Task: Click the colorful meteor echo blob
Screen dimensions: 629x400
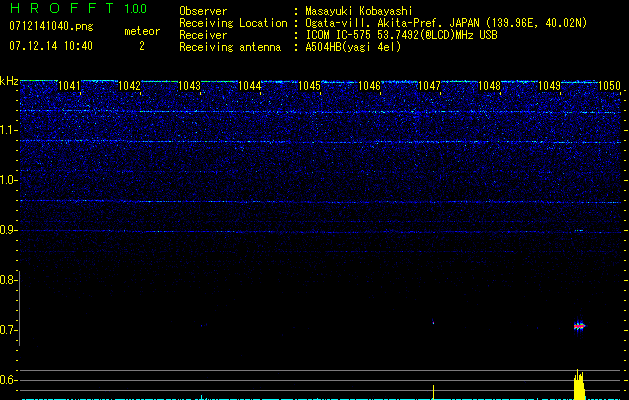Action: point(578,325)
